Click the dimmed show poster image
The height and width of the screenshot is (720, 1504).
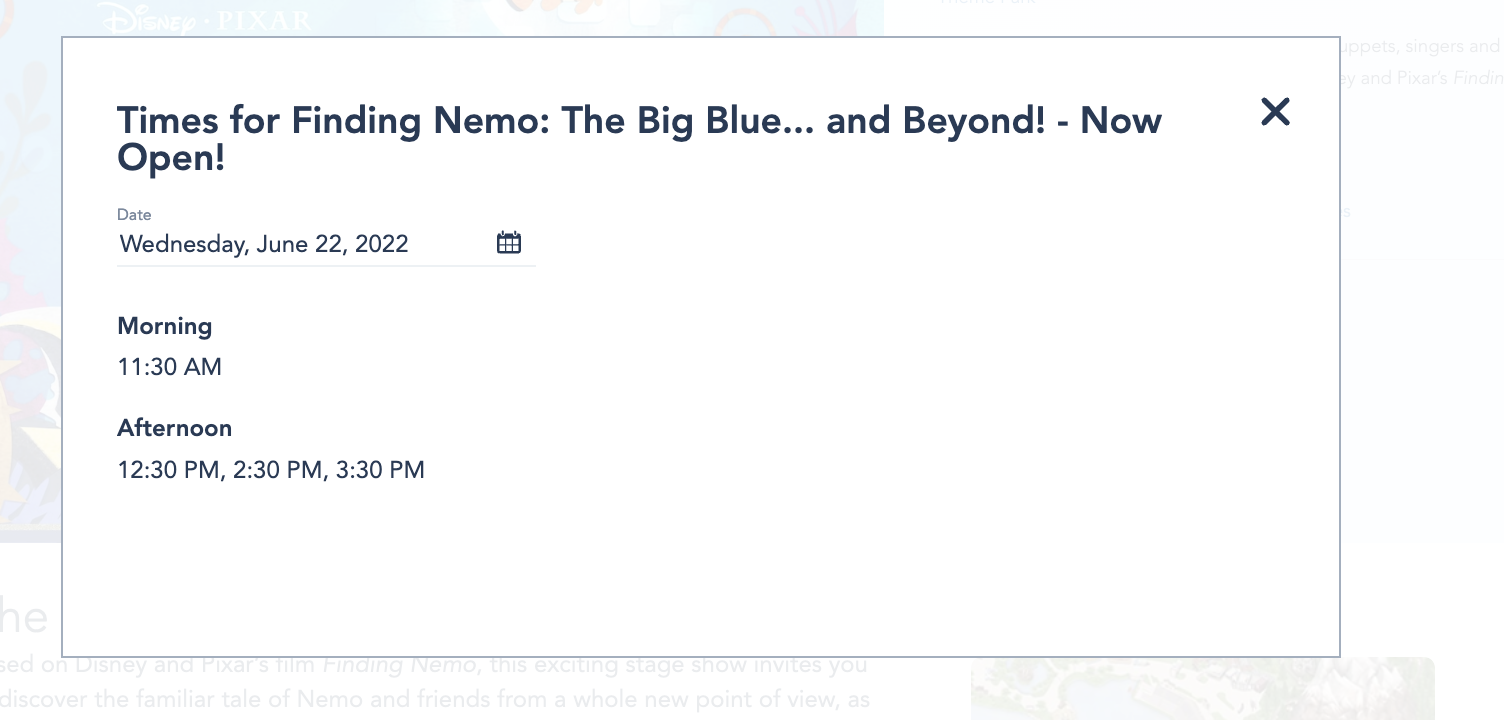tap(30, 300)
